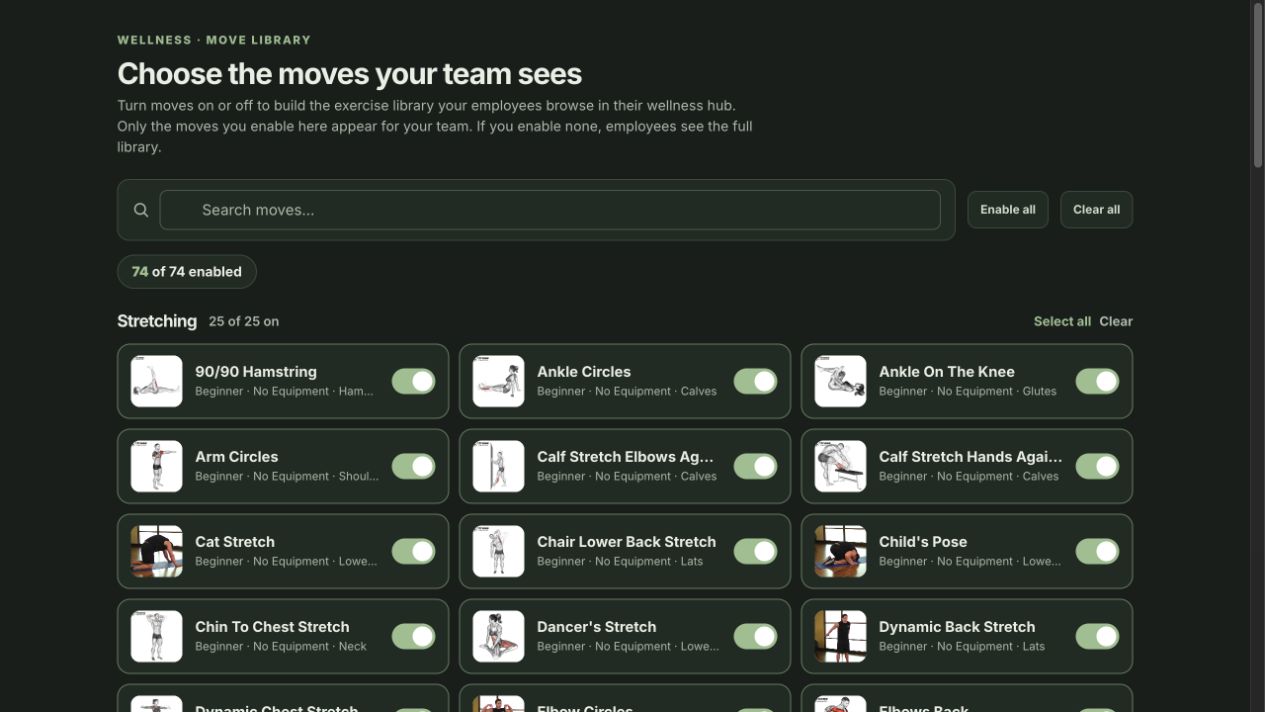Open the Chin To Chest Stretch thumbnail
The image size is (1265, 712).
(x=157, y=636)
